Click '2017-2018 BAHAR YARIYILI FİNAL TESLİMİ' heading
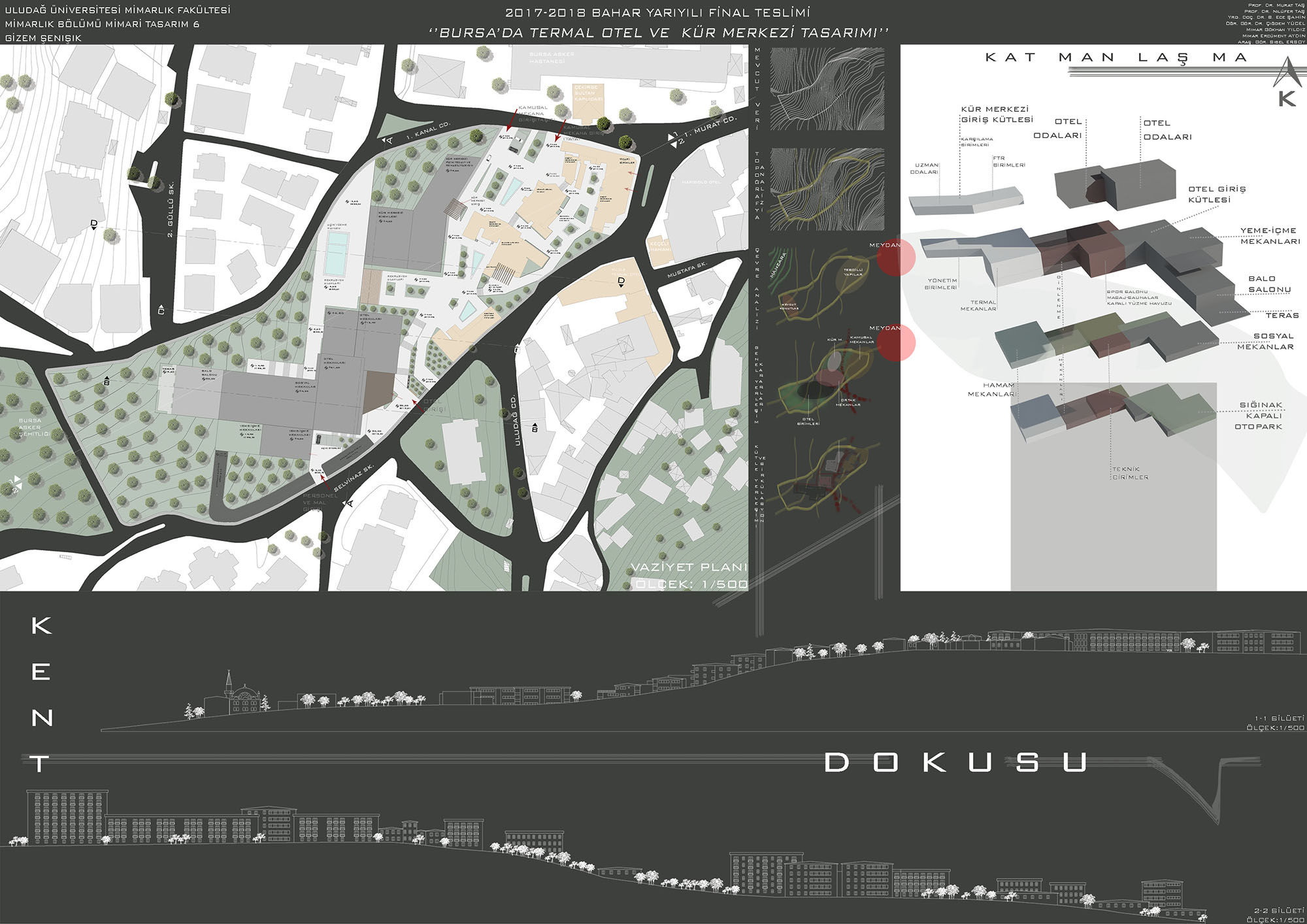 pos(657,12)
